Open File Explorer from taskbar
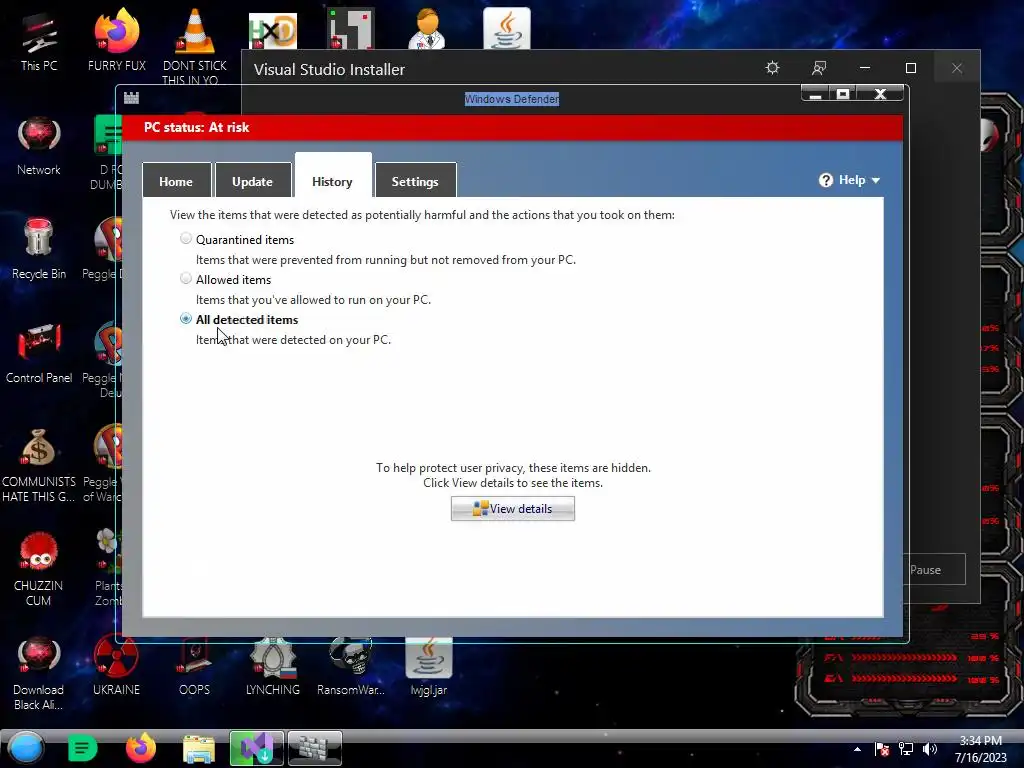The width and height of the screenshot is (1024, 768). 199,748
